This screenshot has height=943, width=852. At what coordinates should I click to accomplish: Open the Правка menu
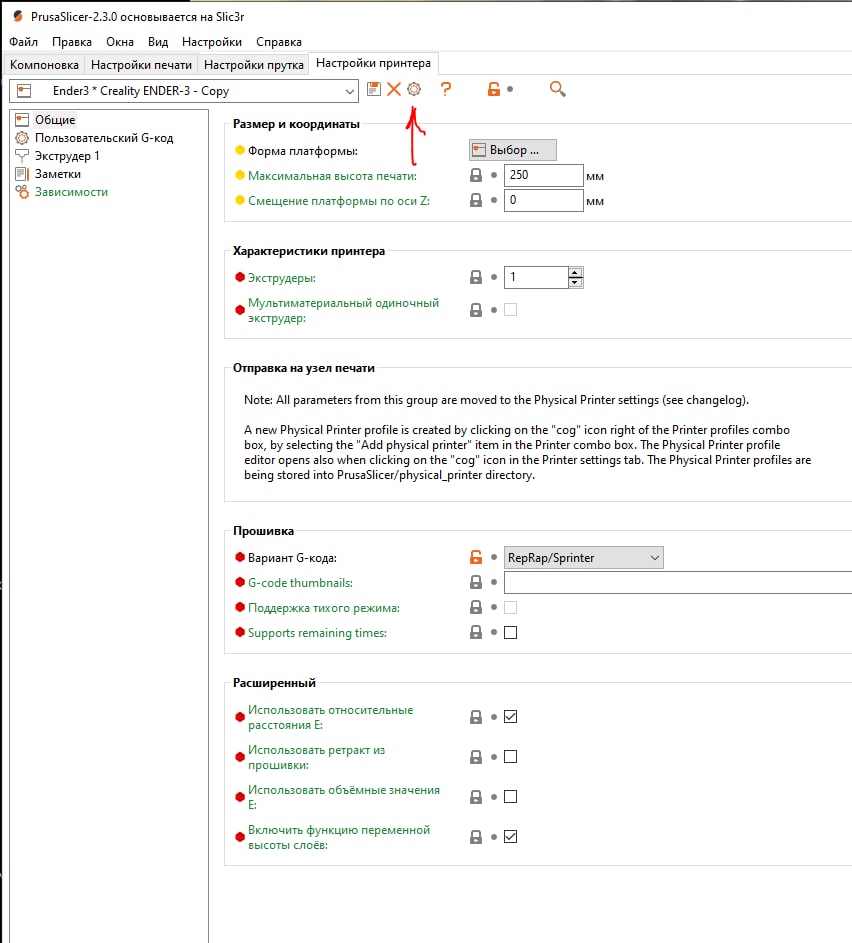72,41
